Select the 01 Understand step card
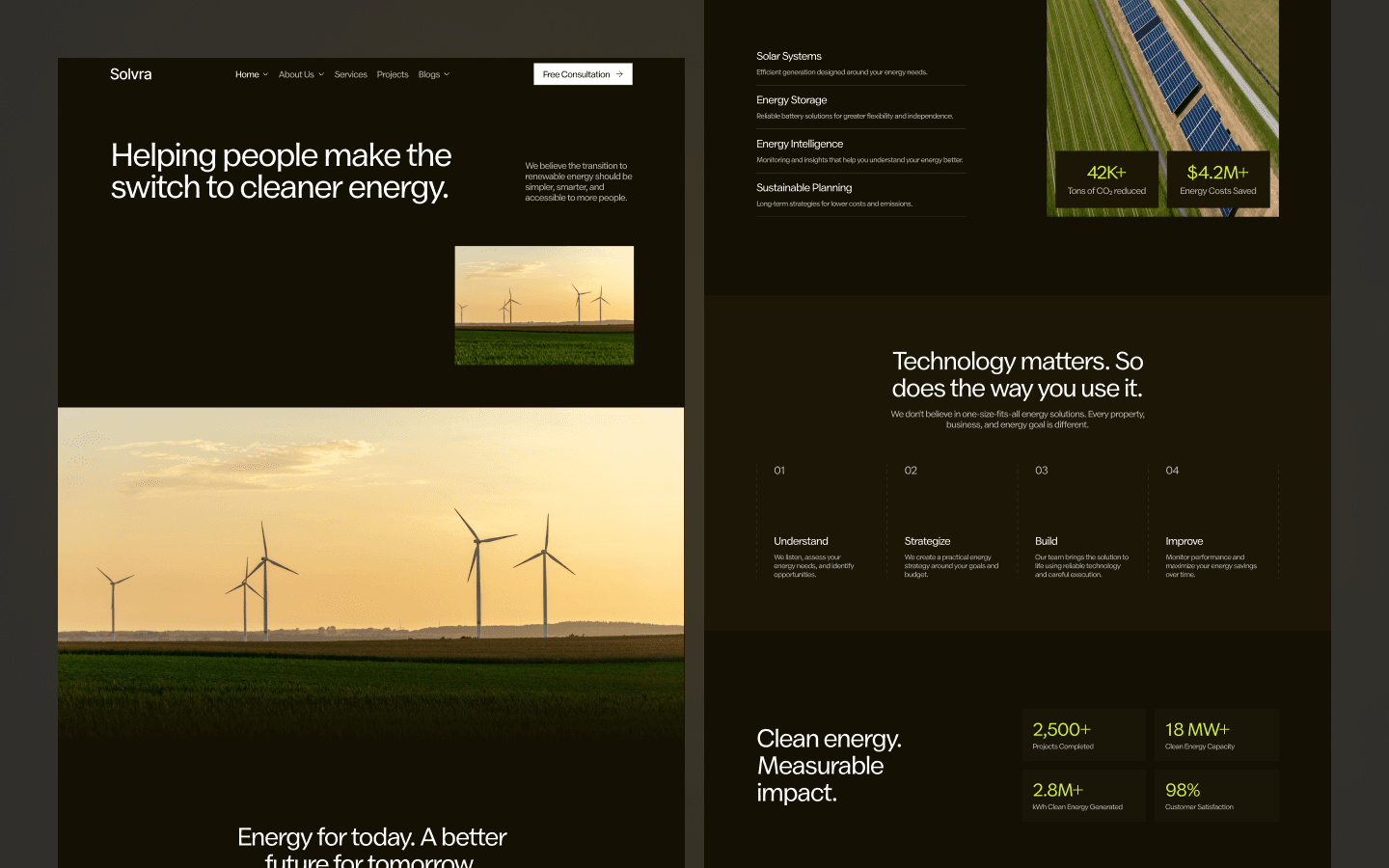 (x=822, y=522)
